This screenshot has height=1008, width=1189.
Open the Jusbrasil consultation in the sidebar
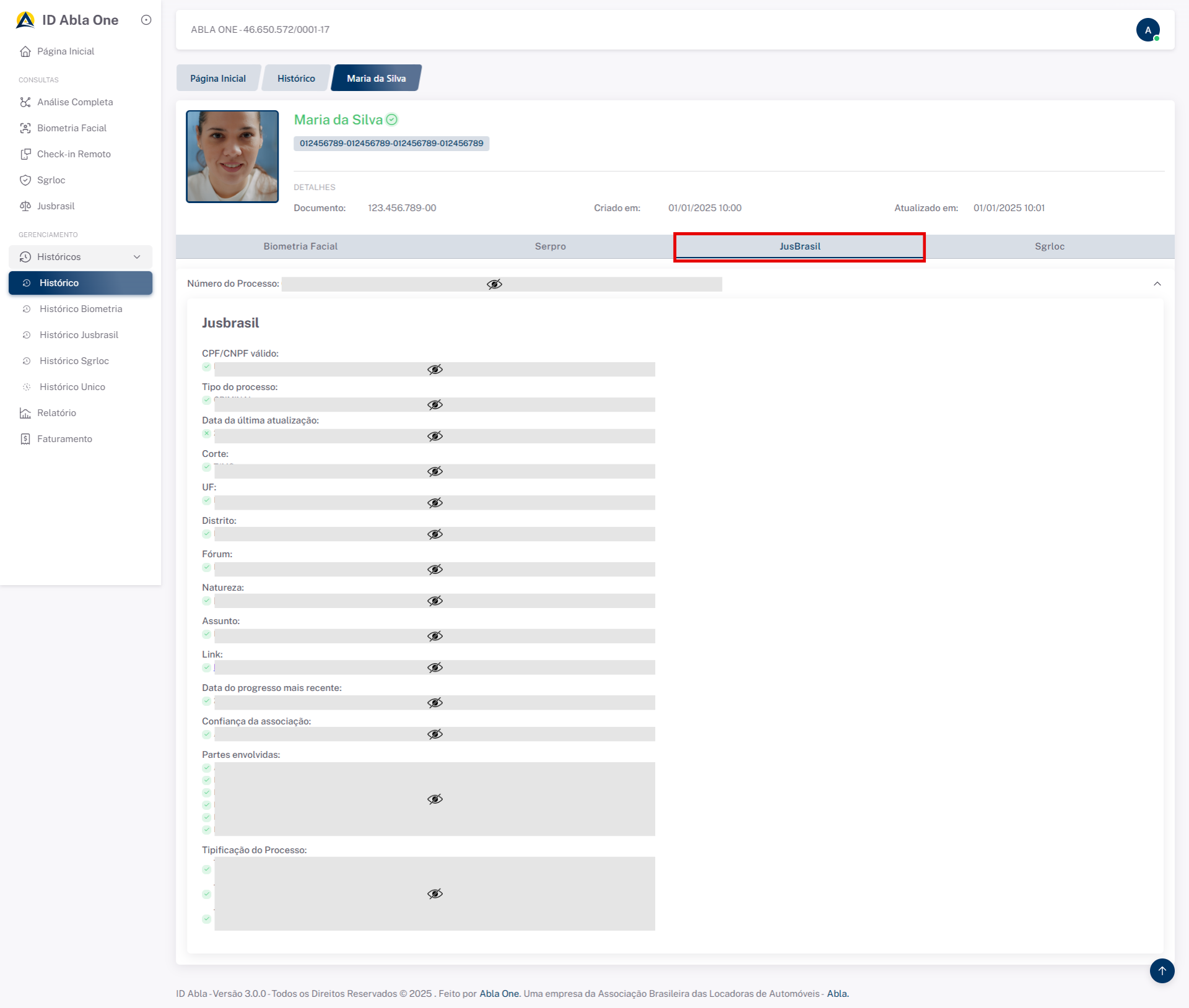[56, 206]
